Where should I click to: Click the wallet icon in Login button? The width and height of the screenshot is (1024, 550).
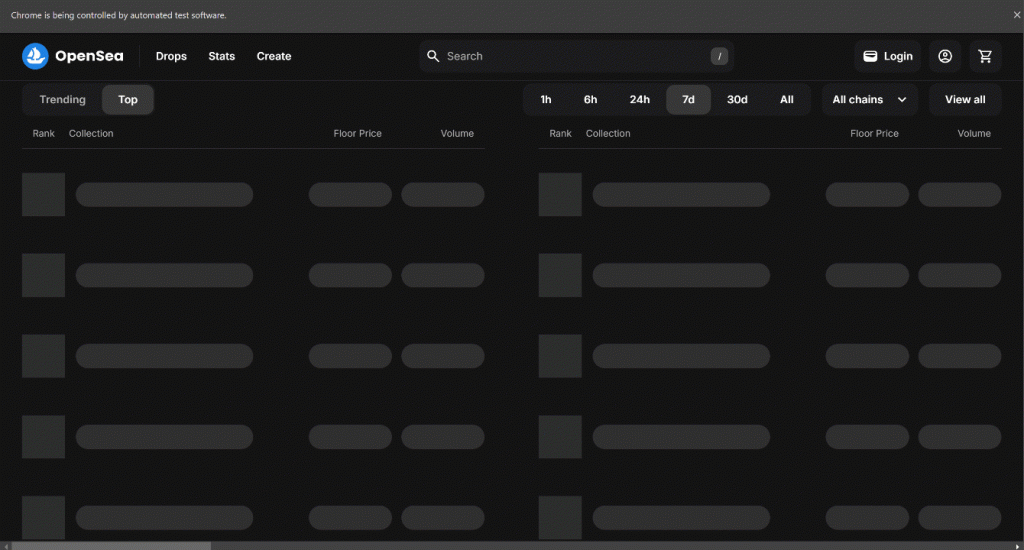pyautogui.click(x=870, y=57)
